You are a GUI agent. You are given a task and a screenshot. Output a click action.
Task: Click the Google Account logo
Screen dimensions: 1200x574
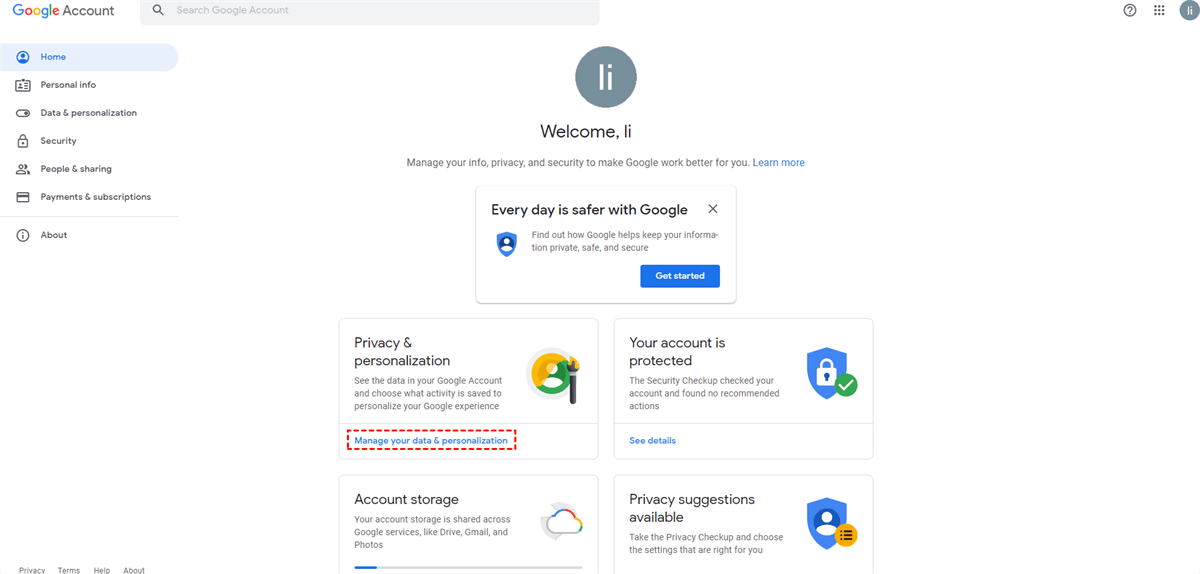64,11
